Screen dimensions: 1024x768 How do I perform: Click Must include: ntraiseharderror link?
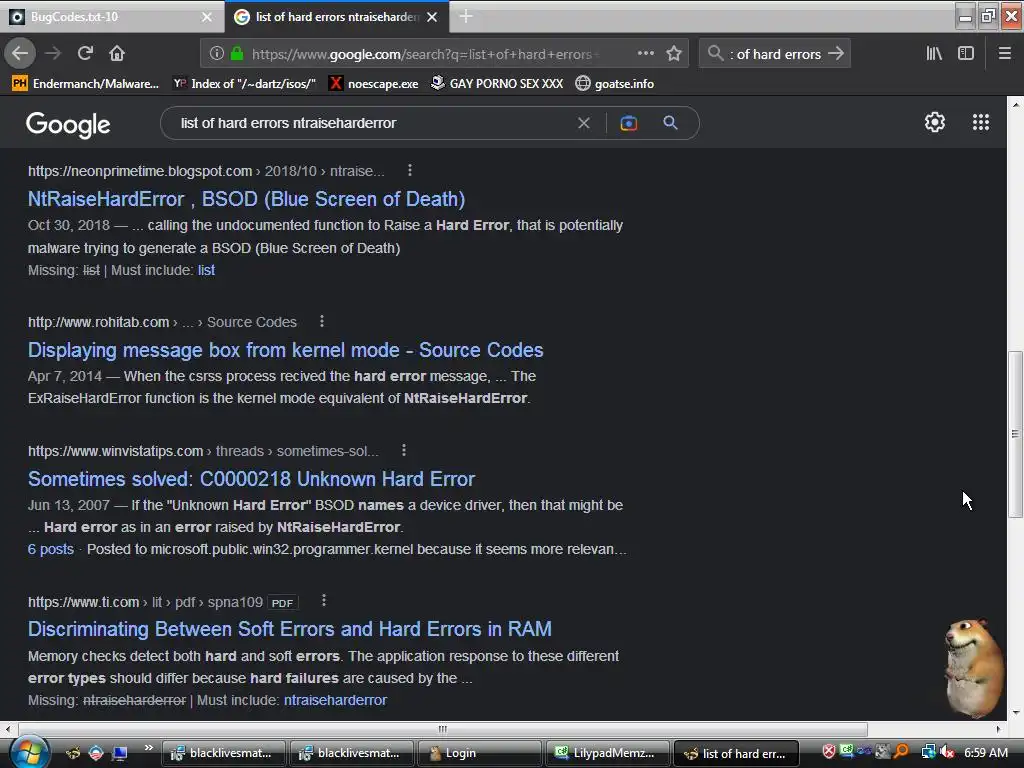(x=335, y=700)
